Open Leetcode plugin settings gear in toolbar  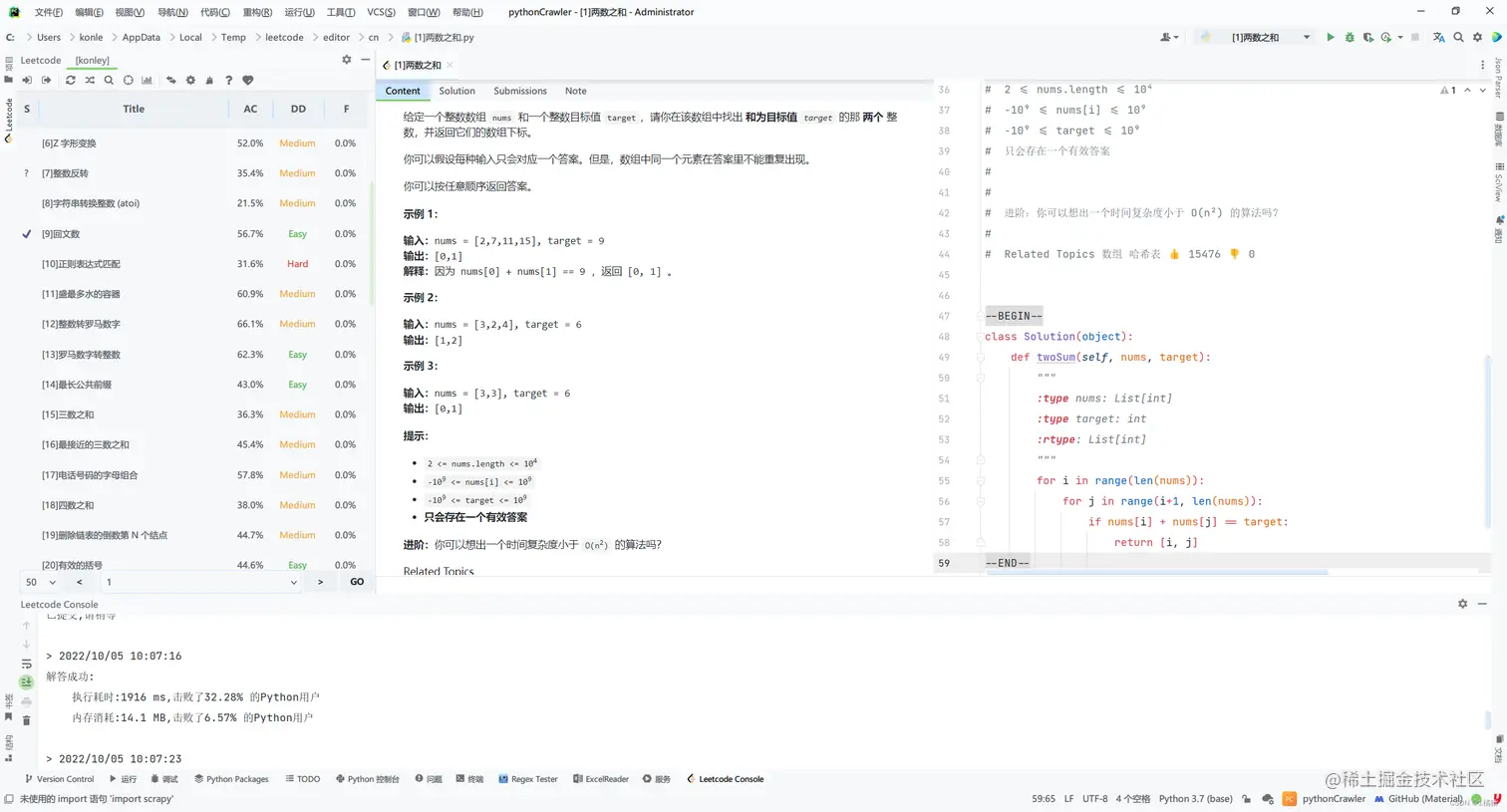pyautogui.click(x=190, y=80)
